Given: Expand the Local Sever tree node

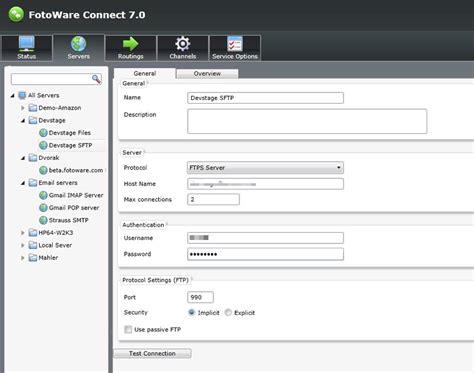Looking at the screenshot, I should [23, 246].
